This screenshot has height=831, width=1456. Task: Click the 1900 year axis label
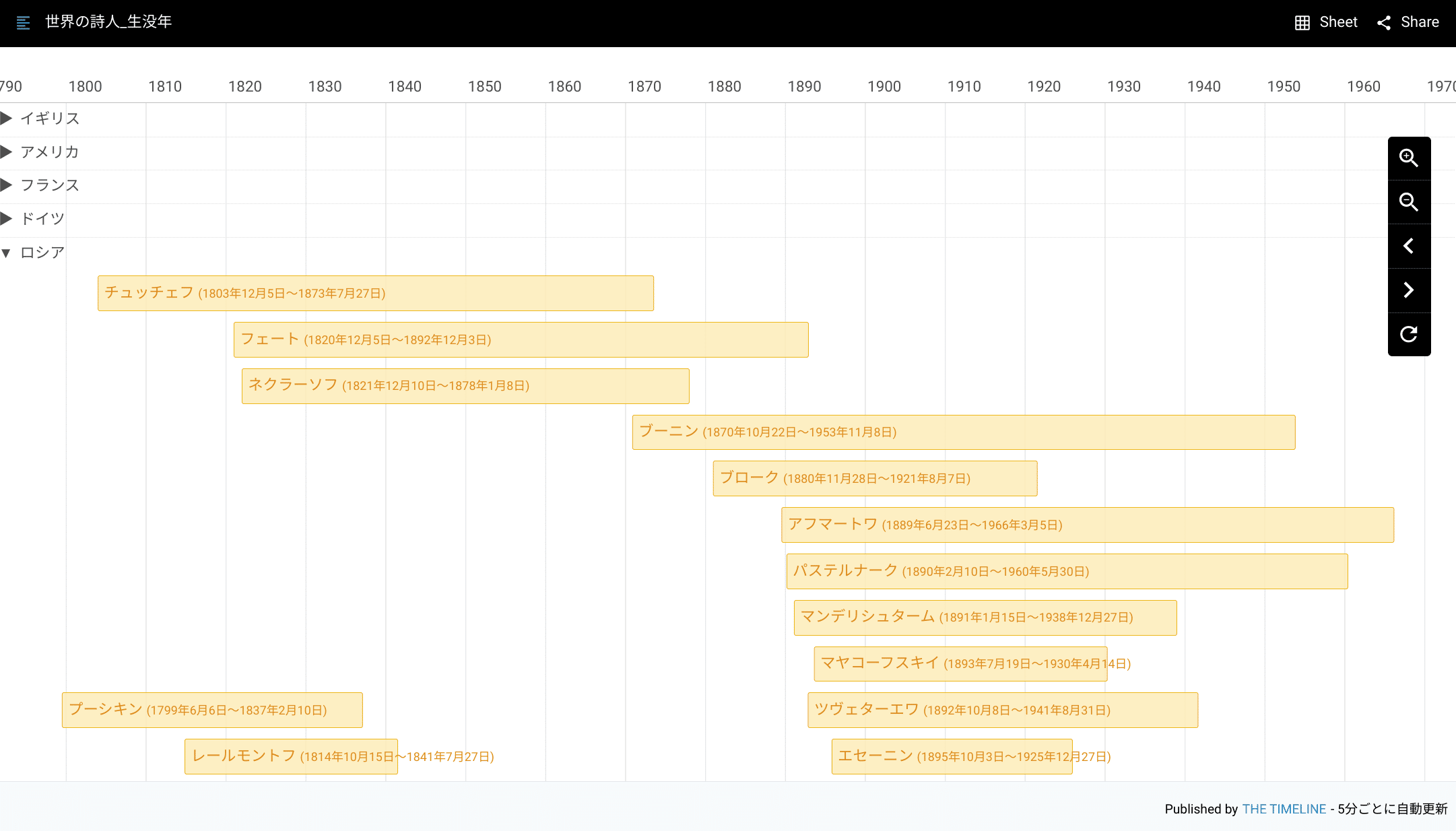(884, 87)
